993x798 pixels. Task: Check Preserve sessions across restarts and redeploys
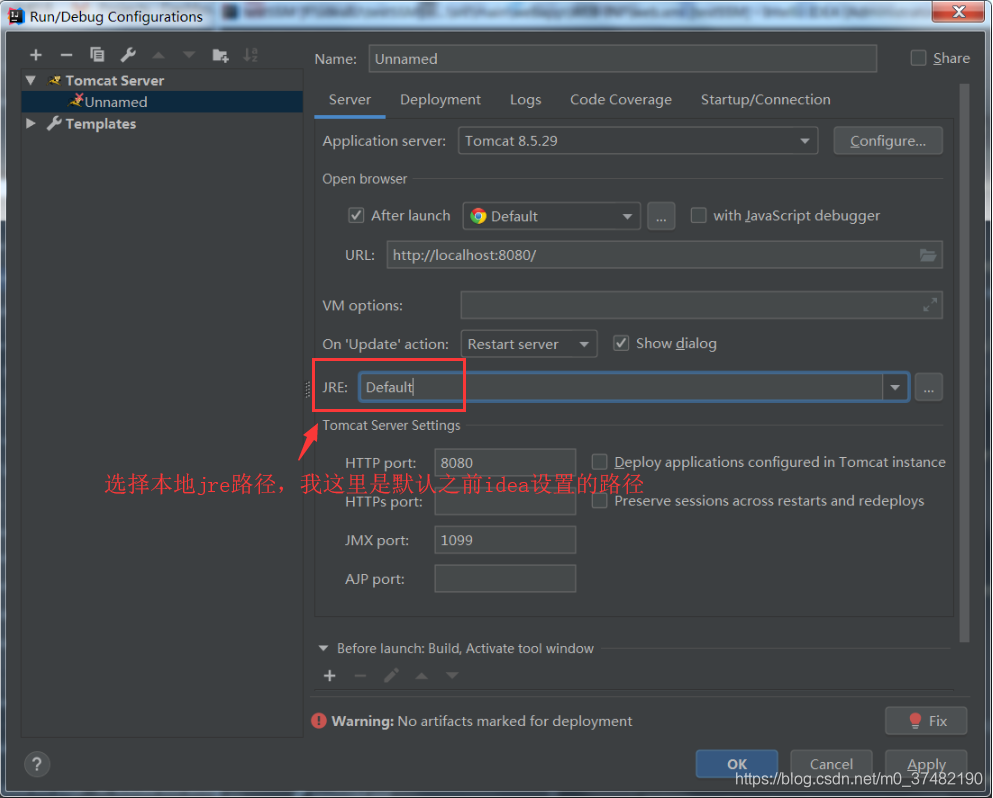pyautogui.click(x=599, y=501)
